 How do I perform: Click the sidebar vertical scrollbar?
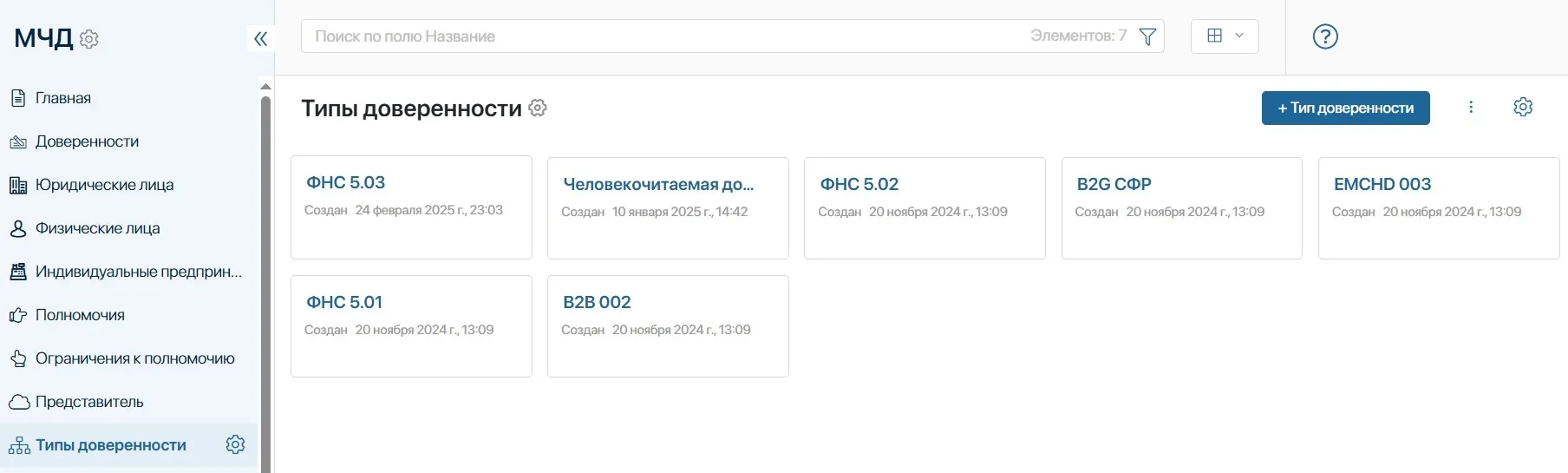point(265,278)
